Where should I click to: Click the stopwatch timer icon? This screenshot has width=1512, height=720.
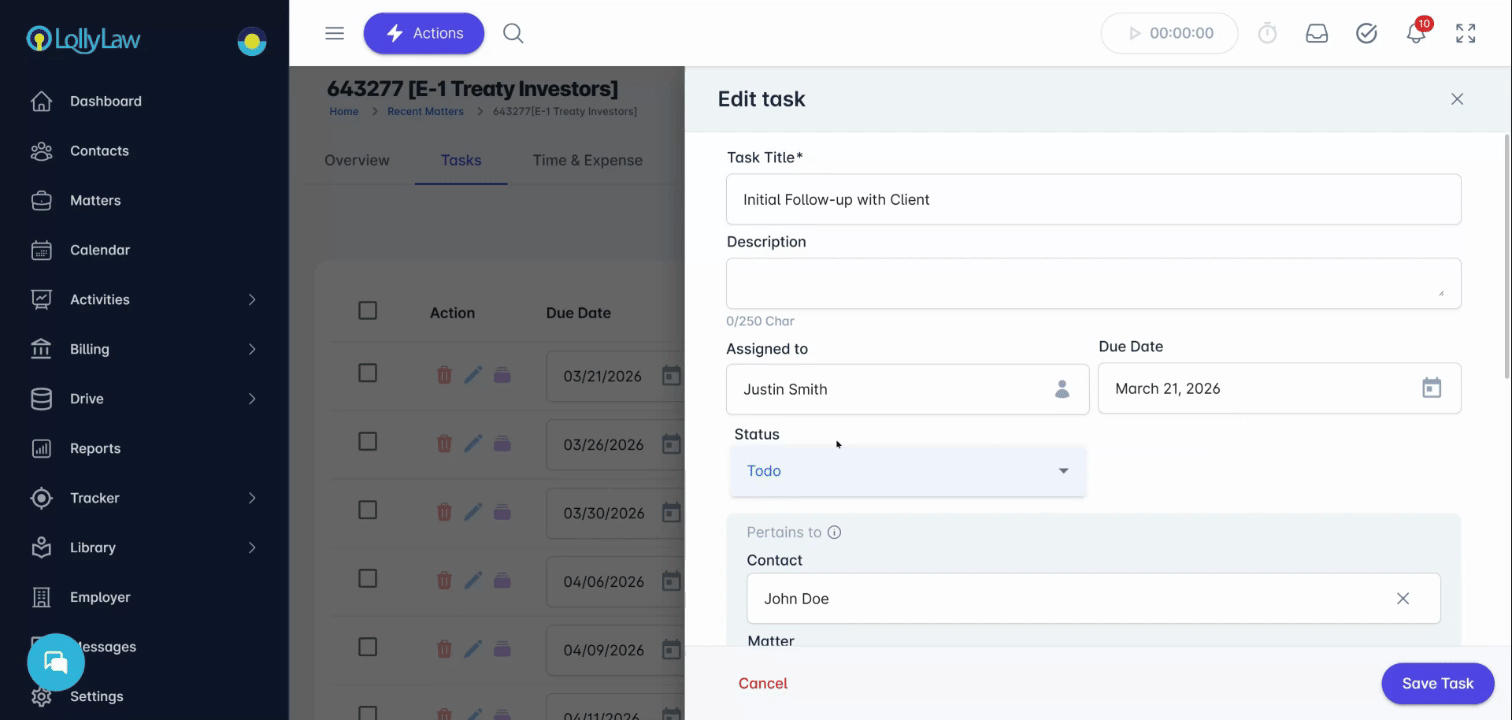pyautogui.click(x=1267, y=33)
